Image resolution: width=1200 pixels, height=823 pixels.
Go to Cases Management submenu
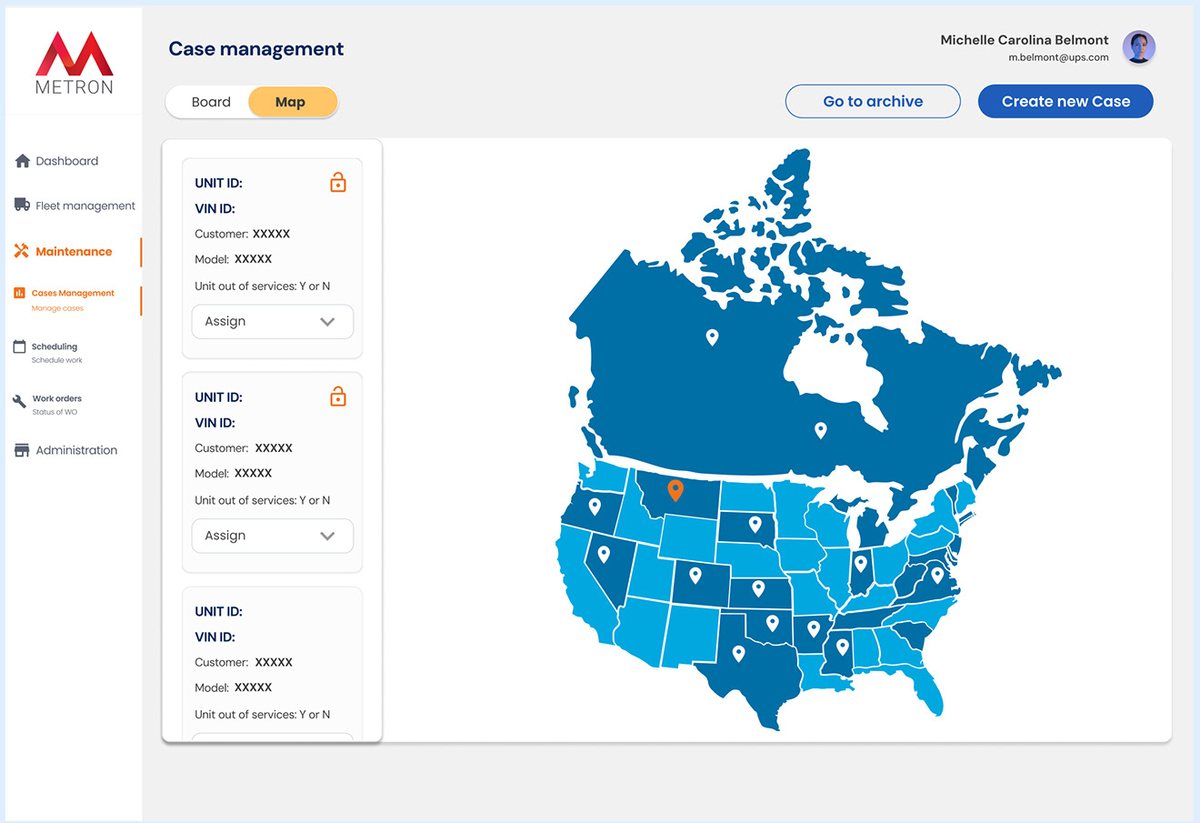(x=72, y=300)
